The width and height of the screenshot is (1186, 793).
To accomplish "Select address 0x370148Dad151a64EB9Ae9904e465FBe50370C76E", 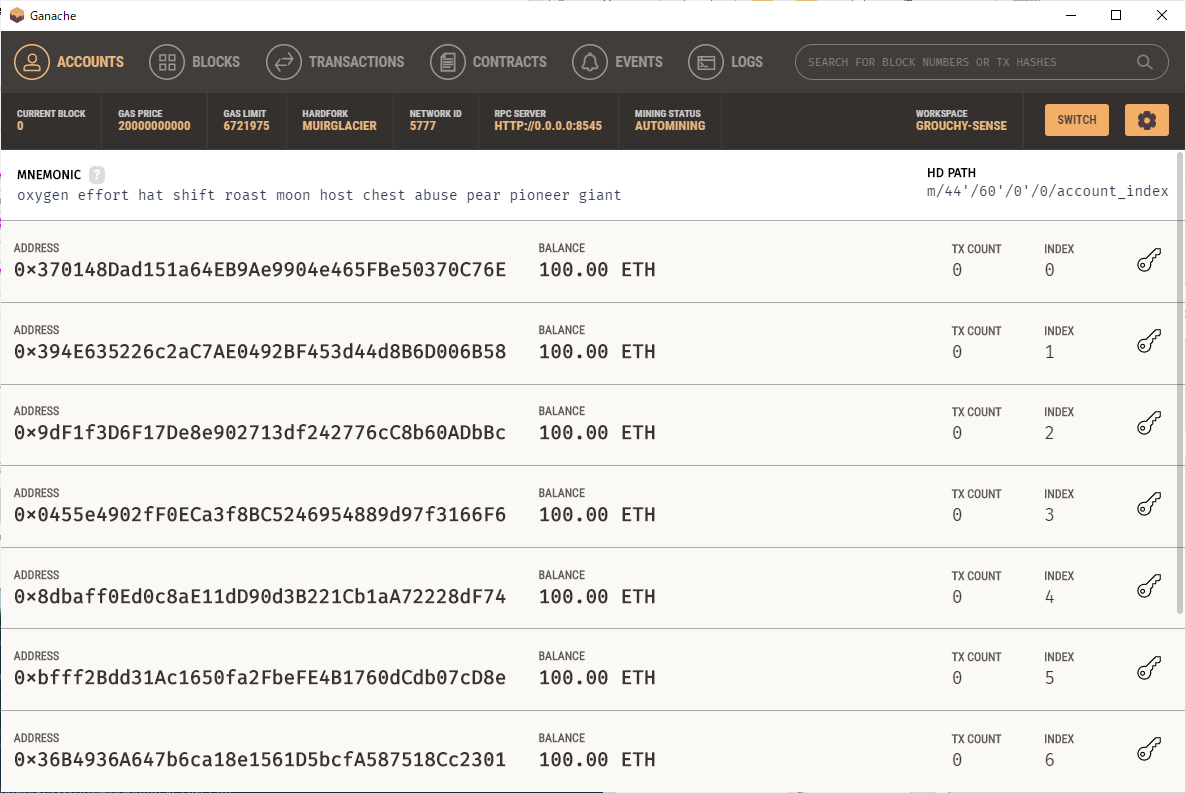I will [x=259, y=270].
